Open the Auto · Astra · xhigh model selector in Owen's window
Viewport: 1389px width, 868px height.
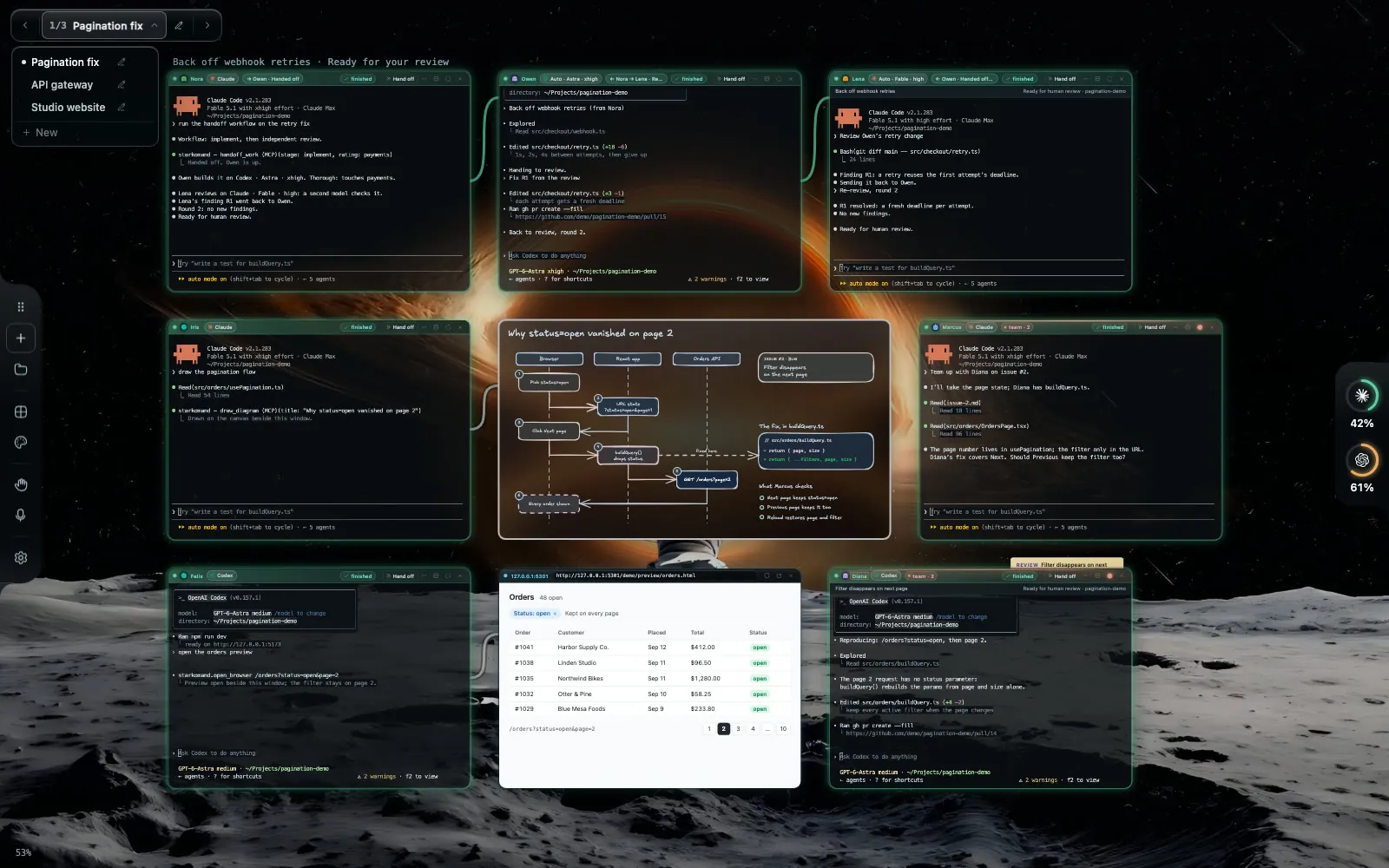571,79
